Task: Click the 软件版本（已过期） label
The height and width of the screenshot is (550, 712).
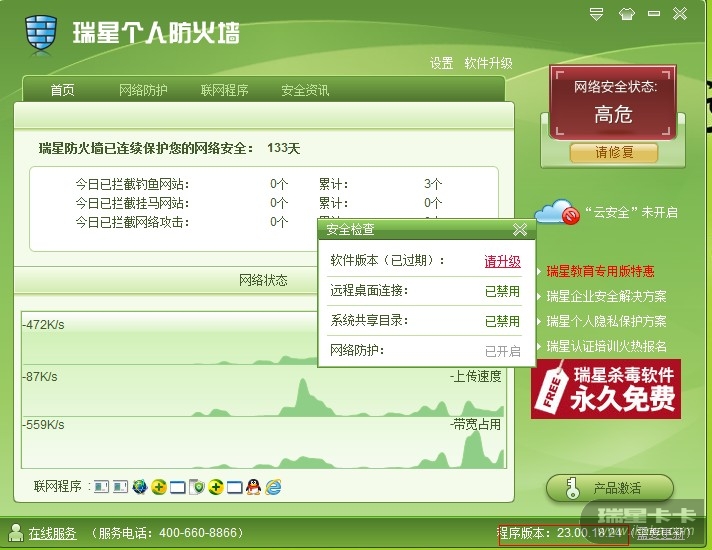Action: (387, 260)
